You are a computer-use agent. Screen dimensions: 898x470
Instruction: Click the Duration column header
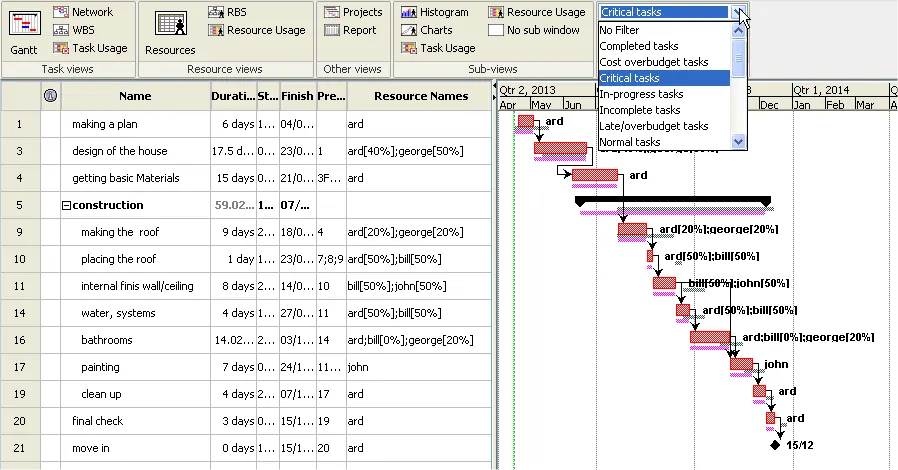point(233,96)
